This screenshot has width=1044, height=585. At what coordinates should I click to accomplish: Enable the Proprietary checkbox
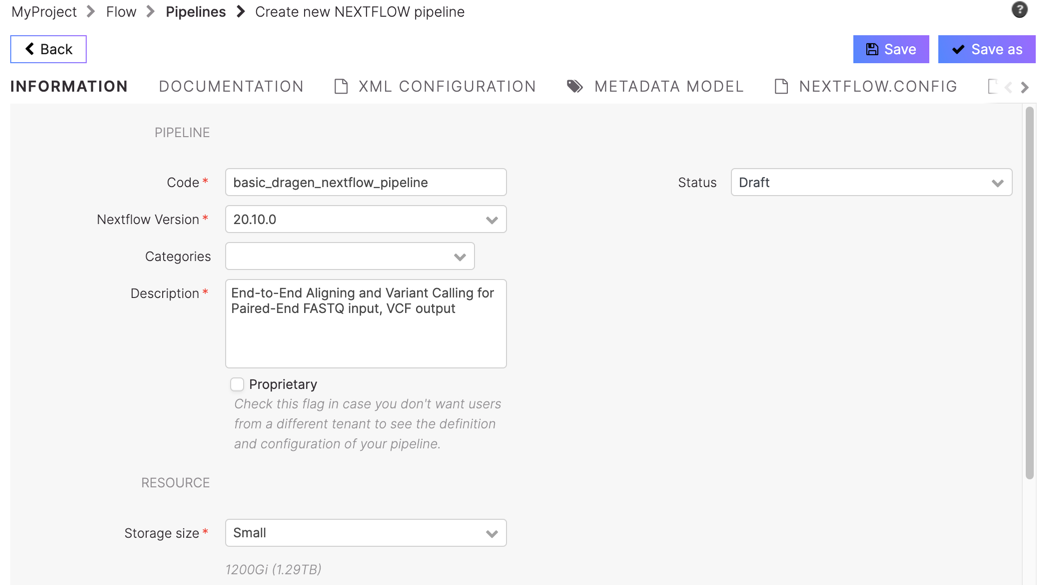pos(237,384)
